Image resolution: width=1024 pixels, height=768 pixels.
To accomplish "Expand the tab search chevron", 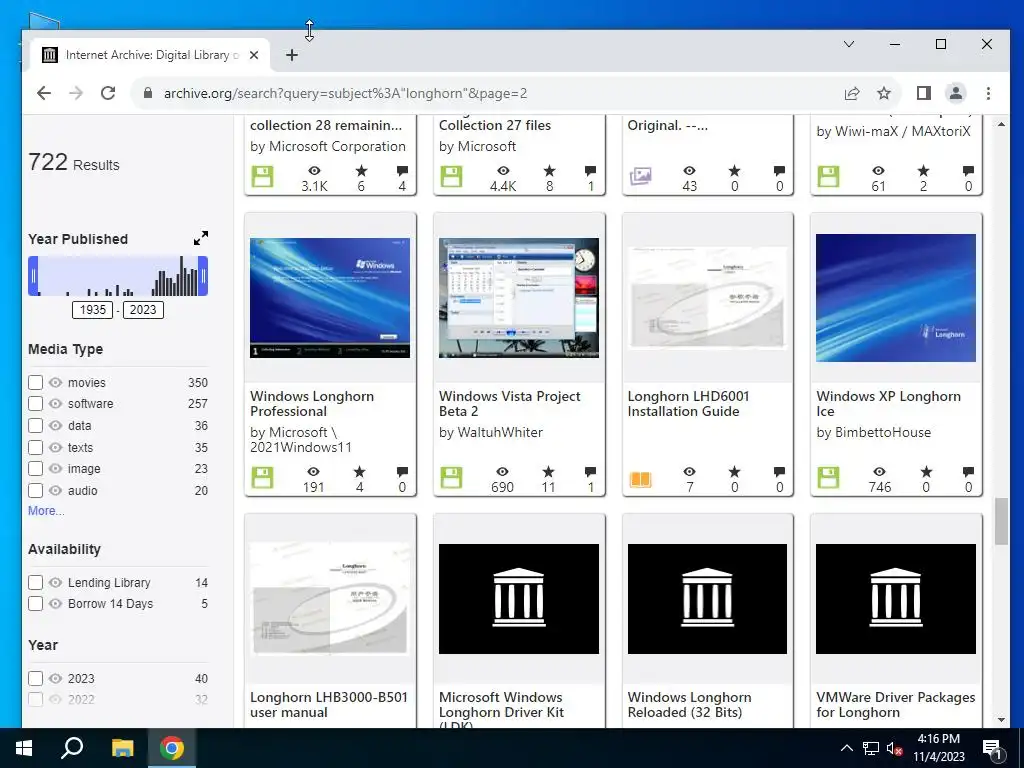I will (849, 44).
